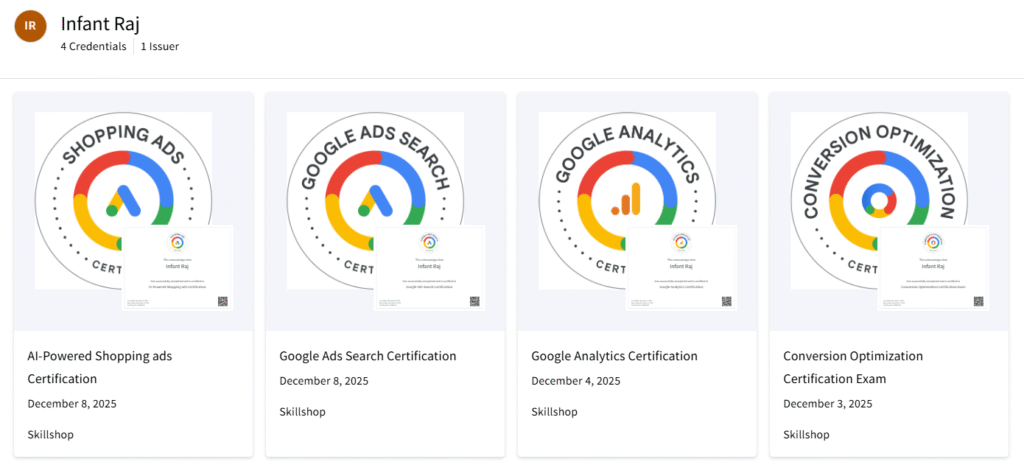The height and width of the screenshot is (473, 1024).
Task: Click Skillshop issuer under Google Analytics card
Action: (x=554, y=411)
